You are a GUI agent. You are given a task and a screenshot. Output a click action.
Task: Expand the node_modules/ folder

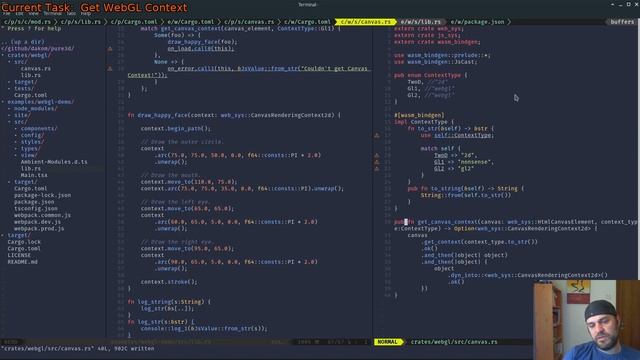pos(36,109)
